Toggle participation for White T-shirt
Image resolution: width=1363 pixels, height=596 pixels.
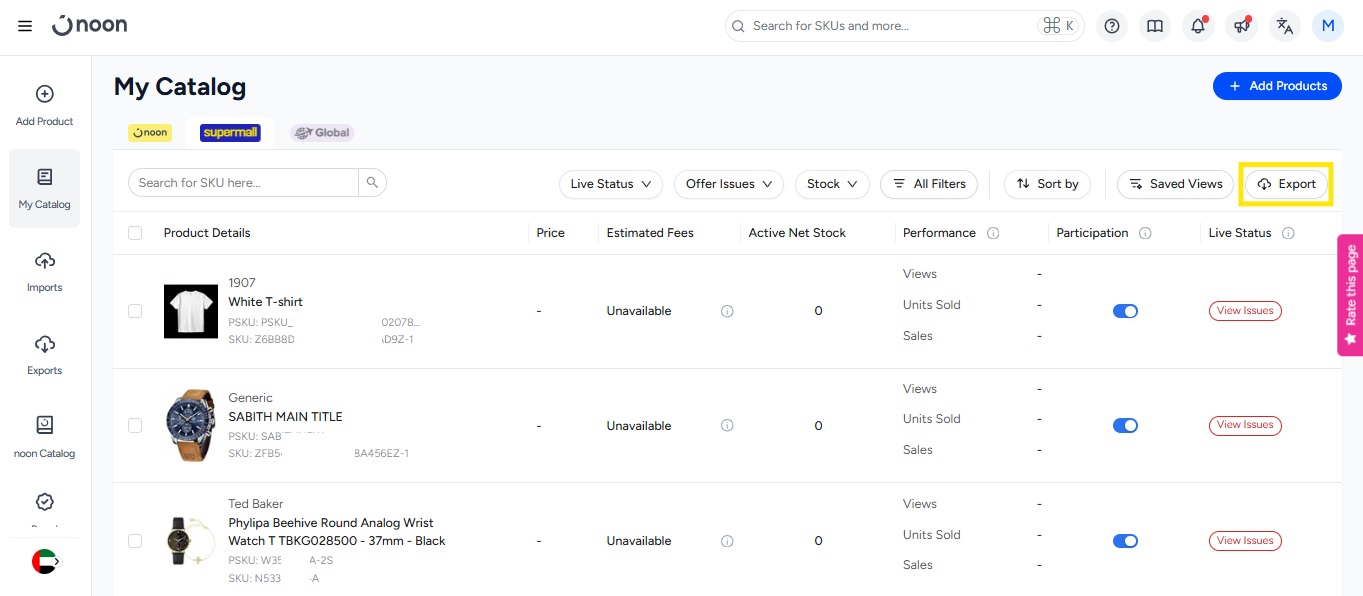point(1125,311)
